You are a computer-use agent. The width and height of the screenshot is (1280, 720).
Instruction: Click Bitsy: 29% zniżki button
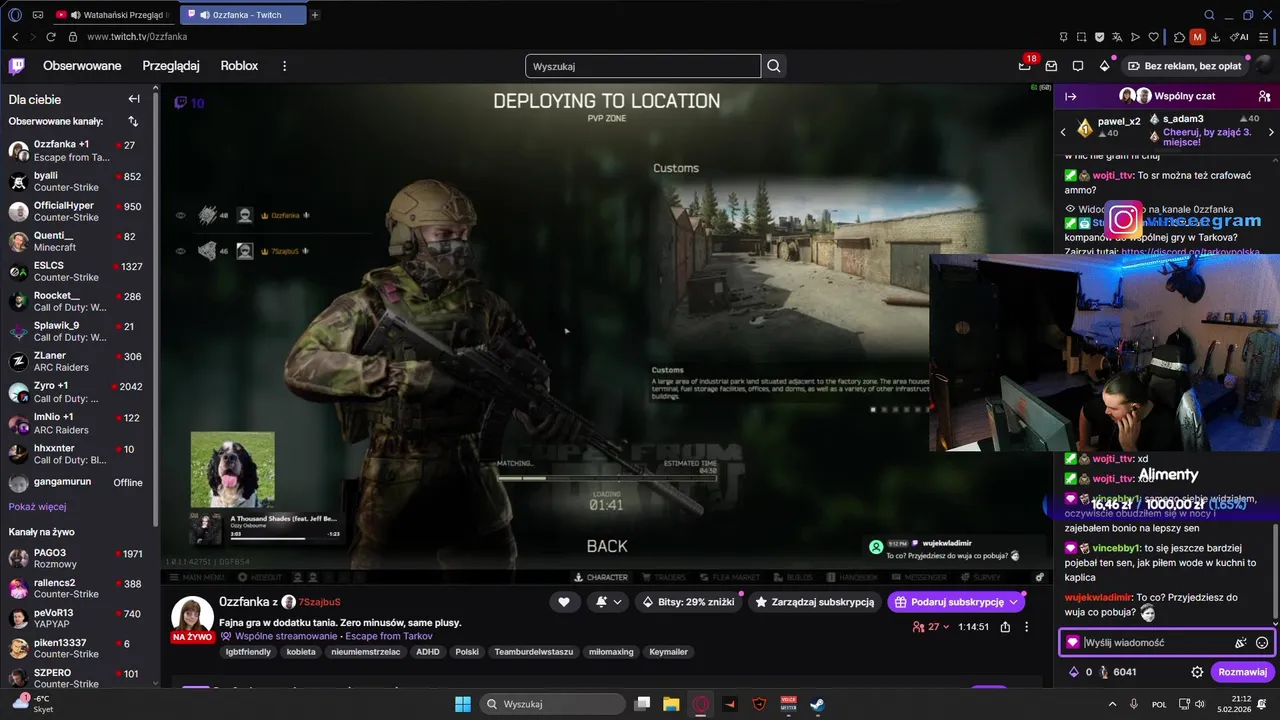[690, 602]
